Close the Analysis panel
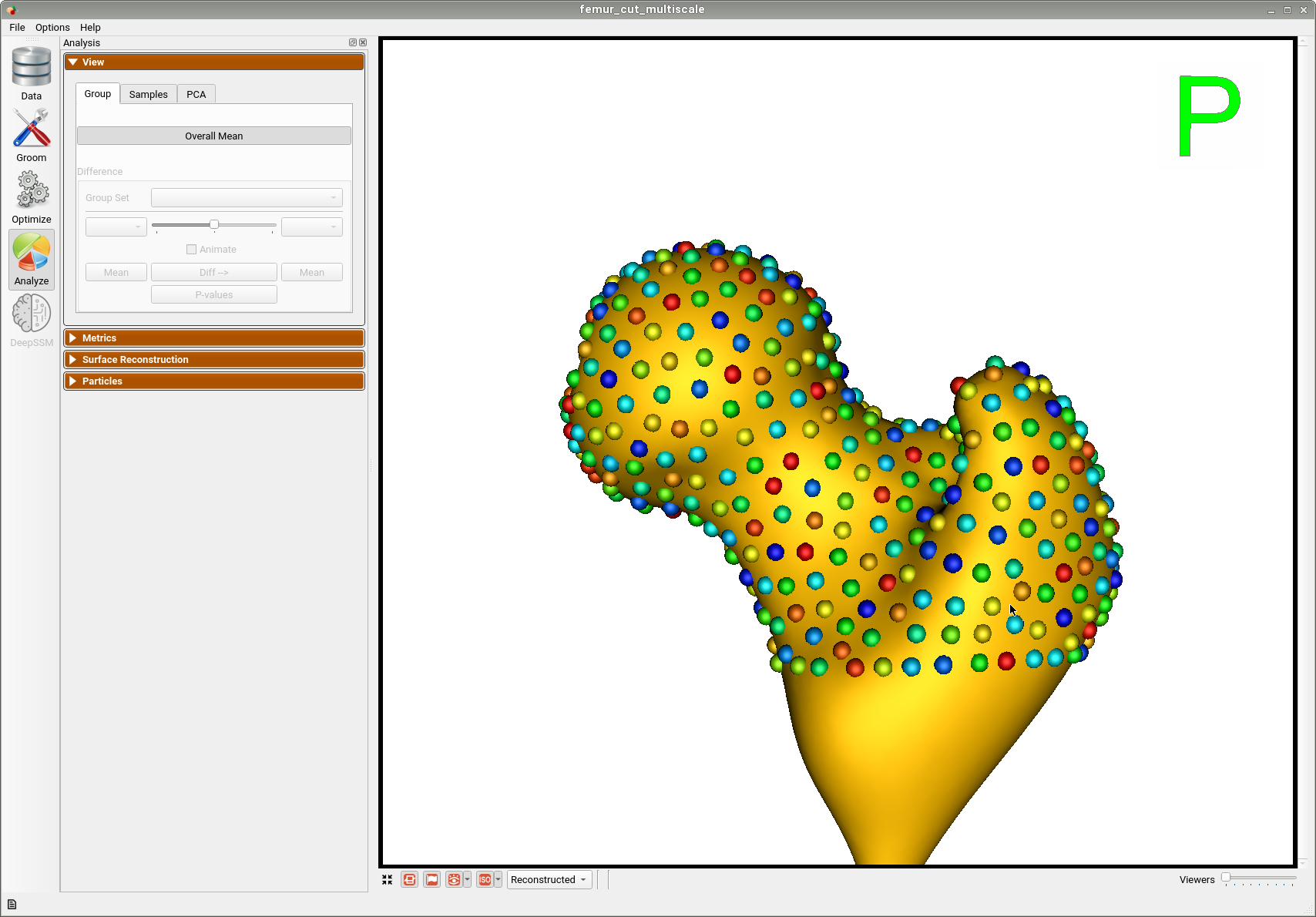 click(x=363, y=42)
